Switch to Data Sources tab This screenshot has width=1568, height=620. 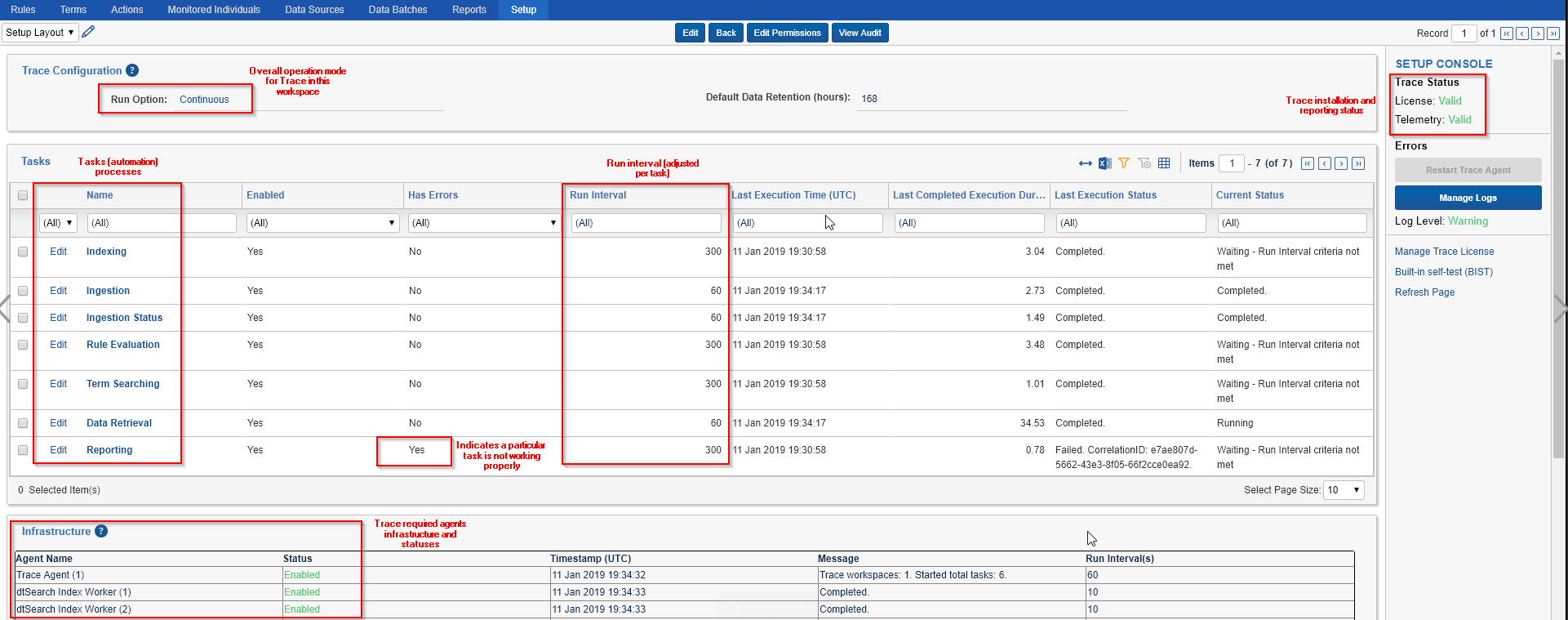click(314, 10)
